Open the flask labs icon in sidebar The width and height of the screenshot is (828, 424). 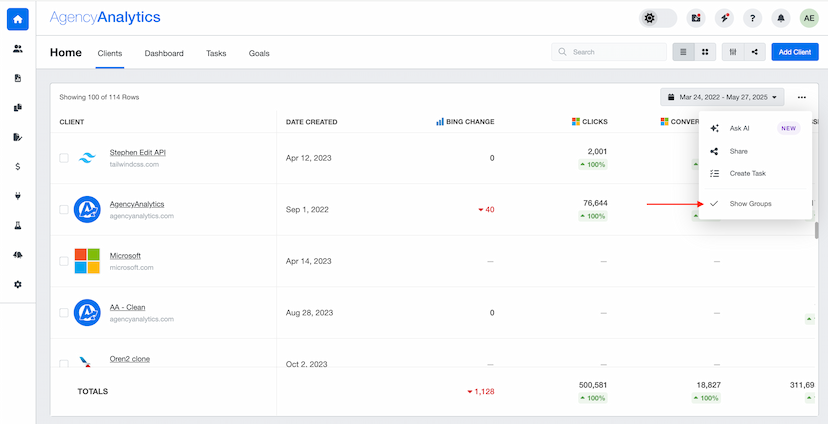click(17, 225)
